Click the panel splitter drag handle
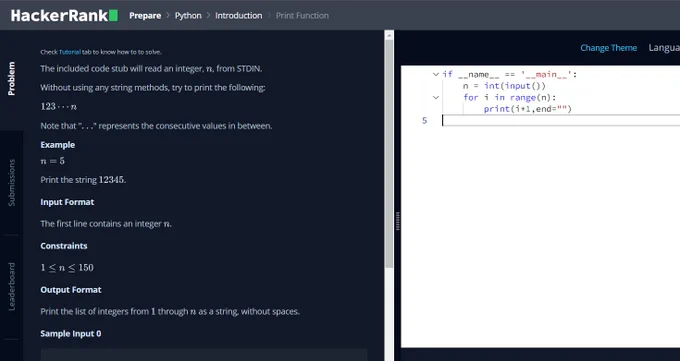The image size is (680, 361). tap(398, 221)
